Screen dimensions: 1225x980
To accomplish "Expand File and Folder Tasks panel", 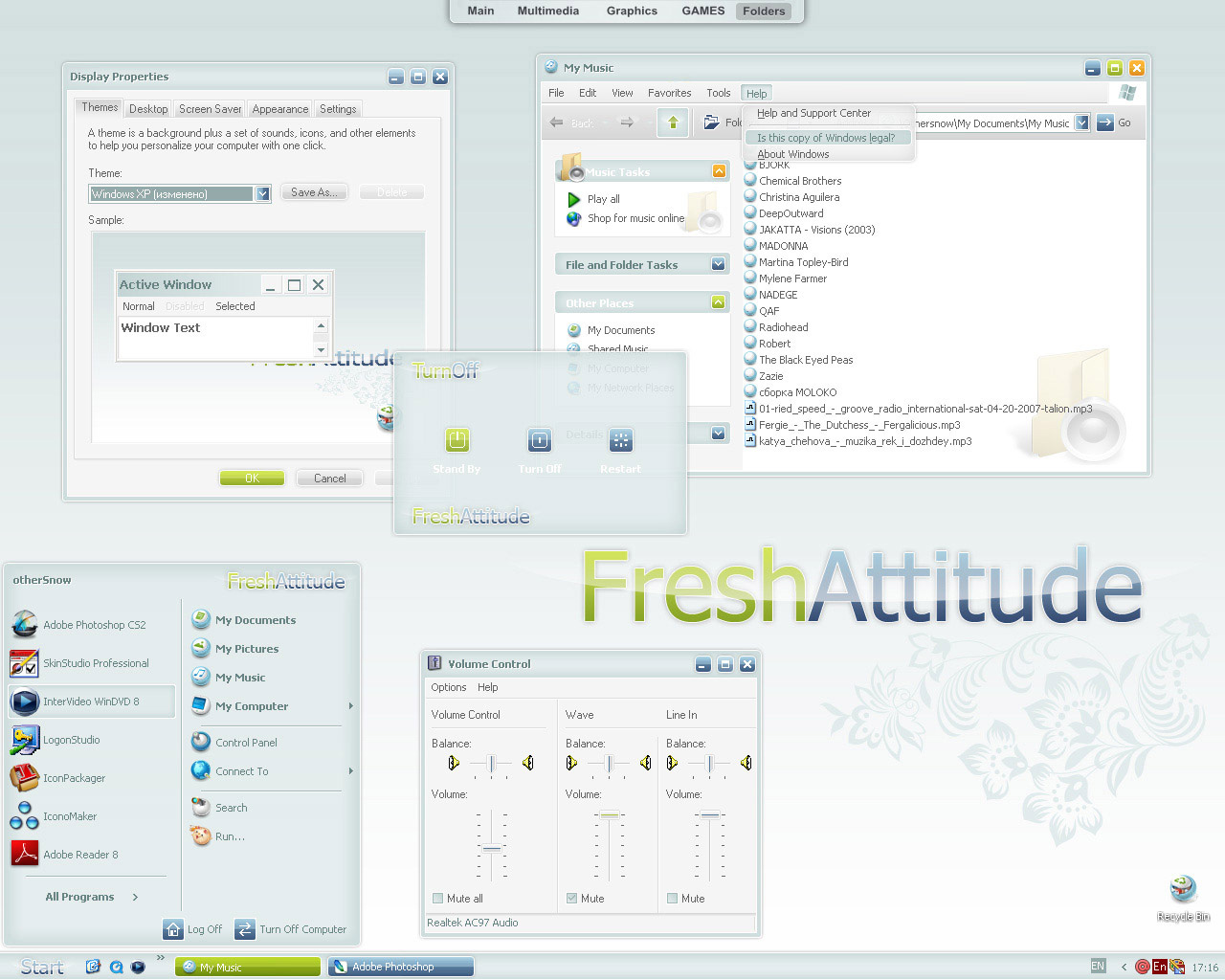I will point(719,264).
